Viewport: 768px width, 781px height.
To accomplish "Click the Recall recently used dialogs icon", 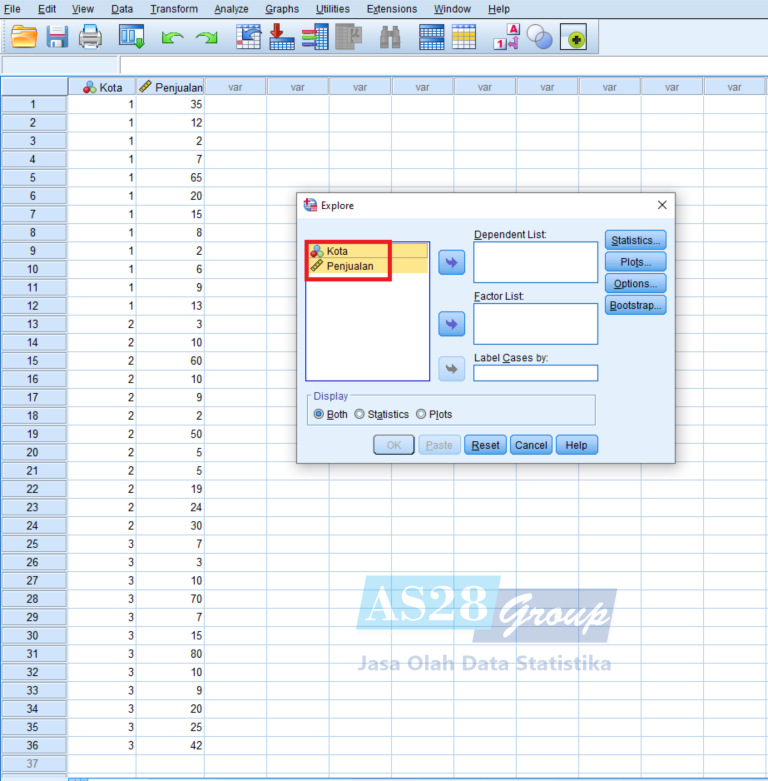I will 132,38.
